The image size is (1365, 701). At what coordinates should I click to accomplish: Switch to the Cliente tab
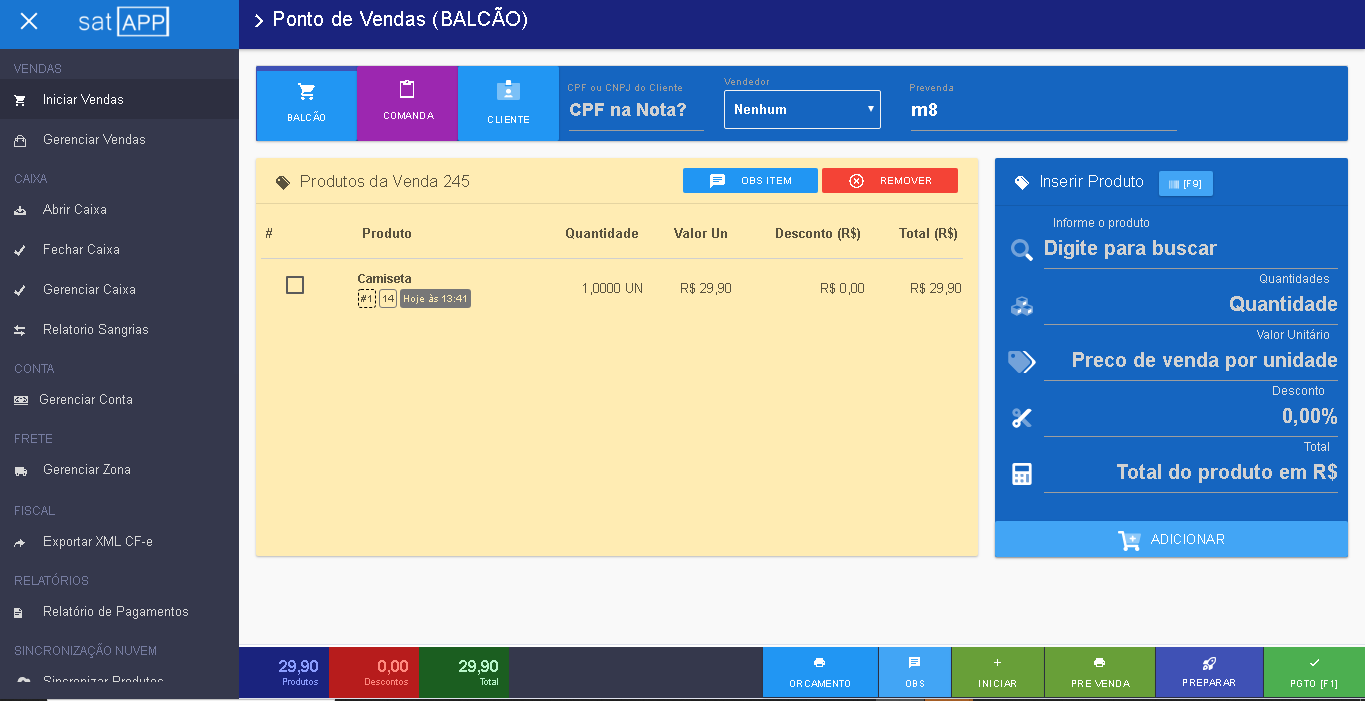coord(508,91)
